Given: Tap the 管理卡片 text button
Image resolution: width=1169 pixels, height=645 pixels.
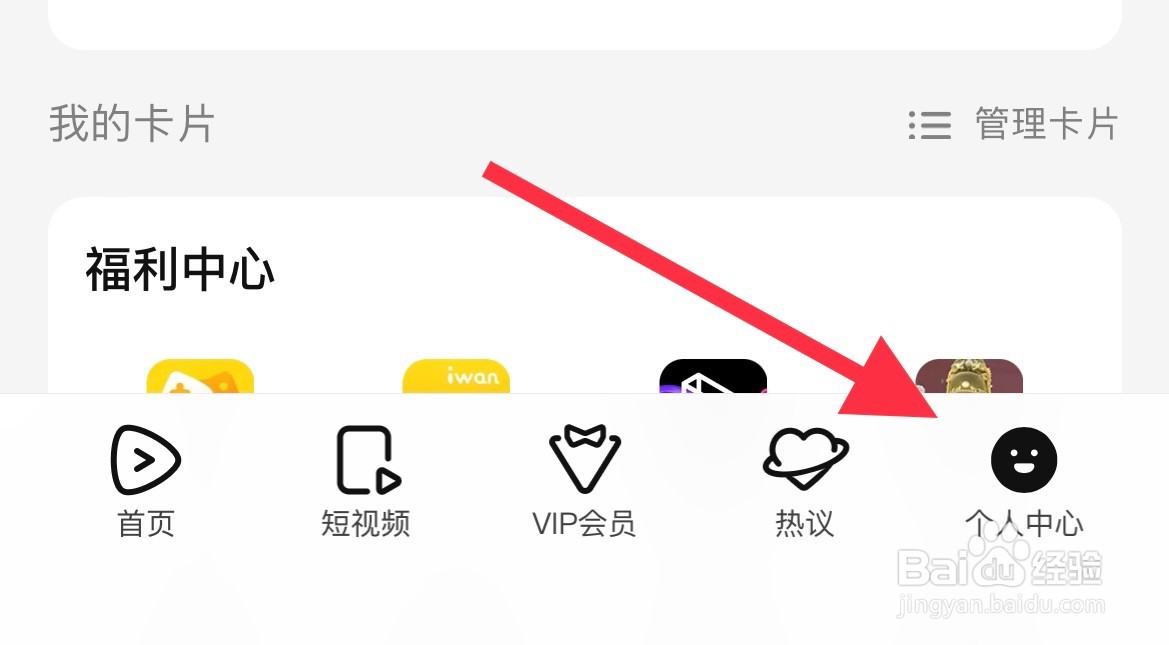Looking at the screenshot, I should pyautogui.click(x=1047, y=125).
